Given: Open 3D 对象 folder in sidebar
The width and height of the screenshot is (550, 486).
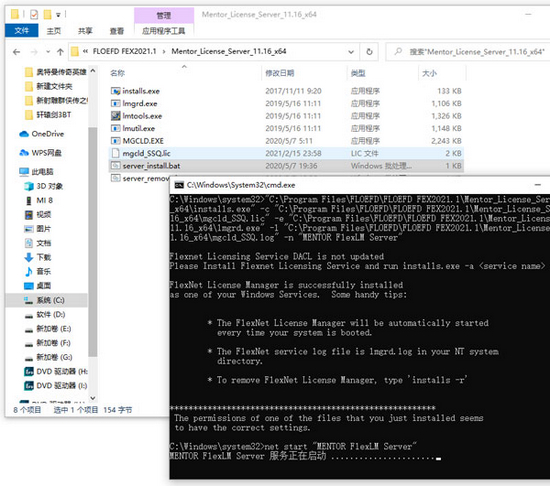Looking at the screenshot, I should [43, 186].
